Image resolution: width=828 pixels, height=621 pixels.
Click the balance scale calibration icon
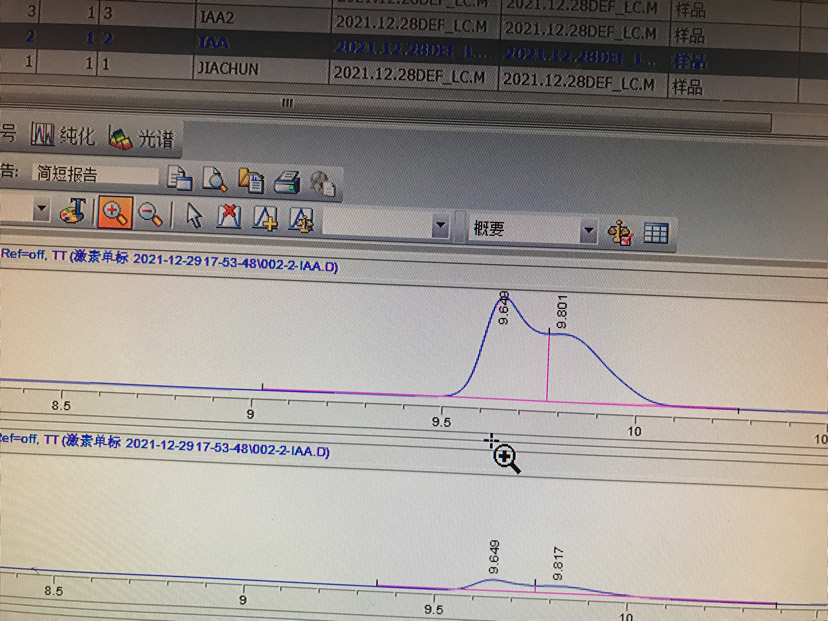pos(620,233)
